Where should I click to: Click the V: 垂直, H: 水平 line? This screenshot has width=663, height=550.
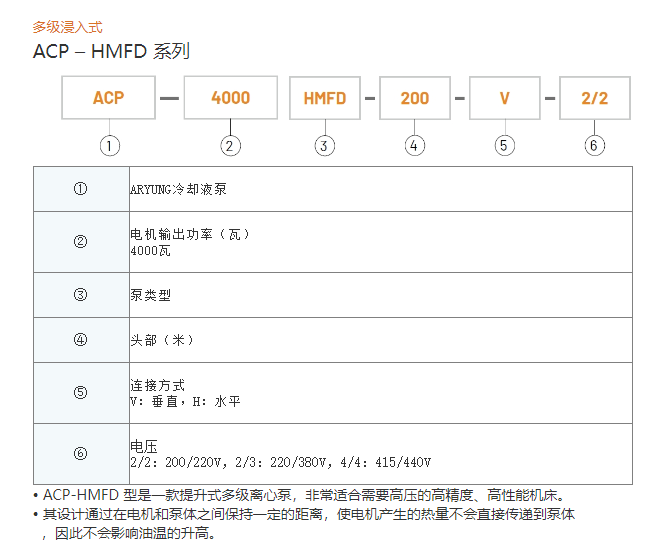pos(185,401)
